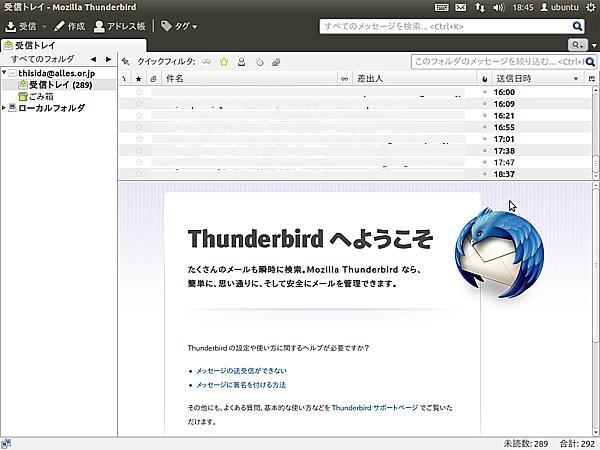Screen dimensions: 600x450
Task: Mark junk dot for 16:09 message
Action: pos(485,104)
